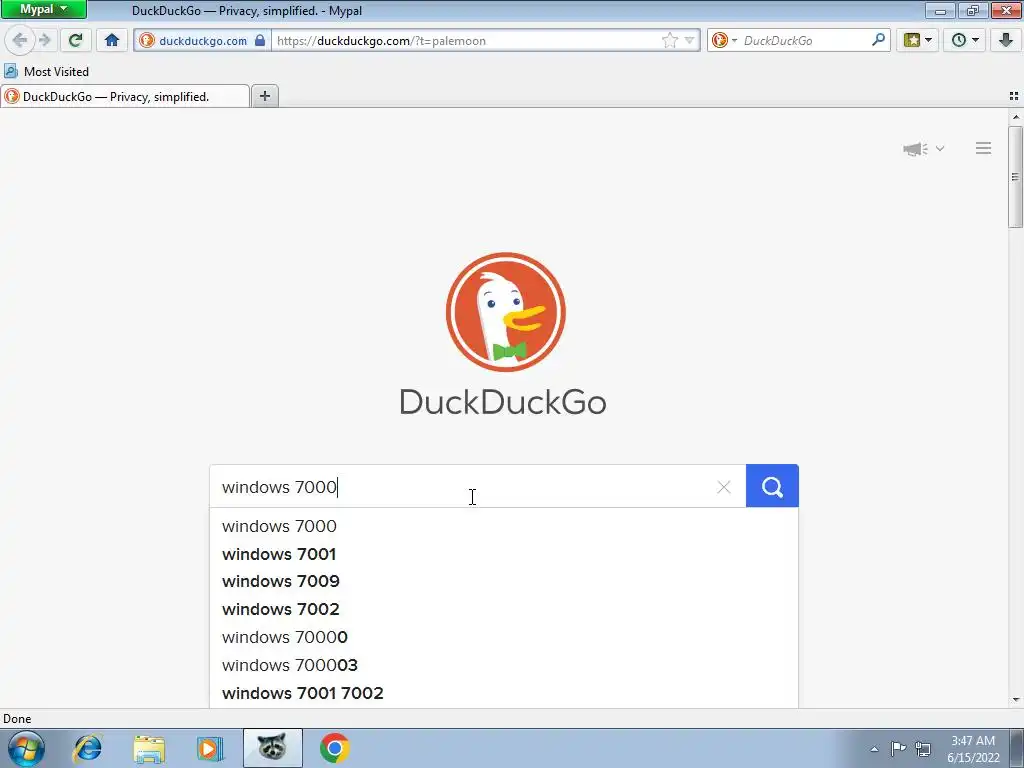The height and width of the screenshot is (768, 1024).
Task: Click the taskbar clock 3:47 AM
Action: pos(973,749)
